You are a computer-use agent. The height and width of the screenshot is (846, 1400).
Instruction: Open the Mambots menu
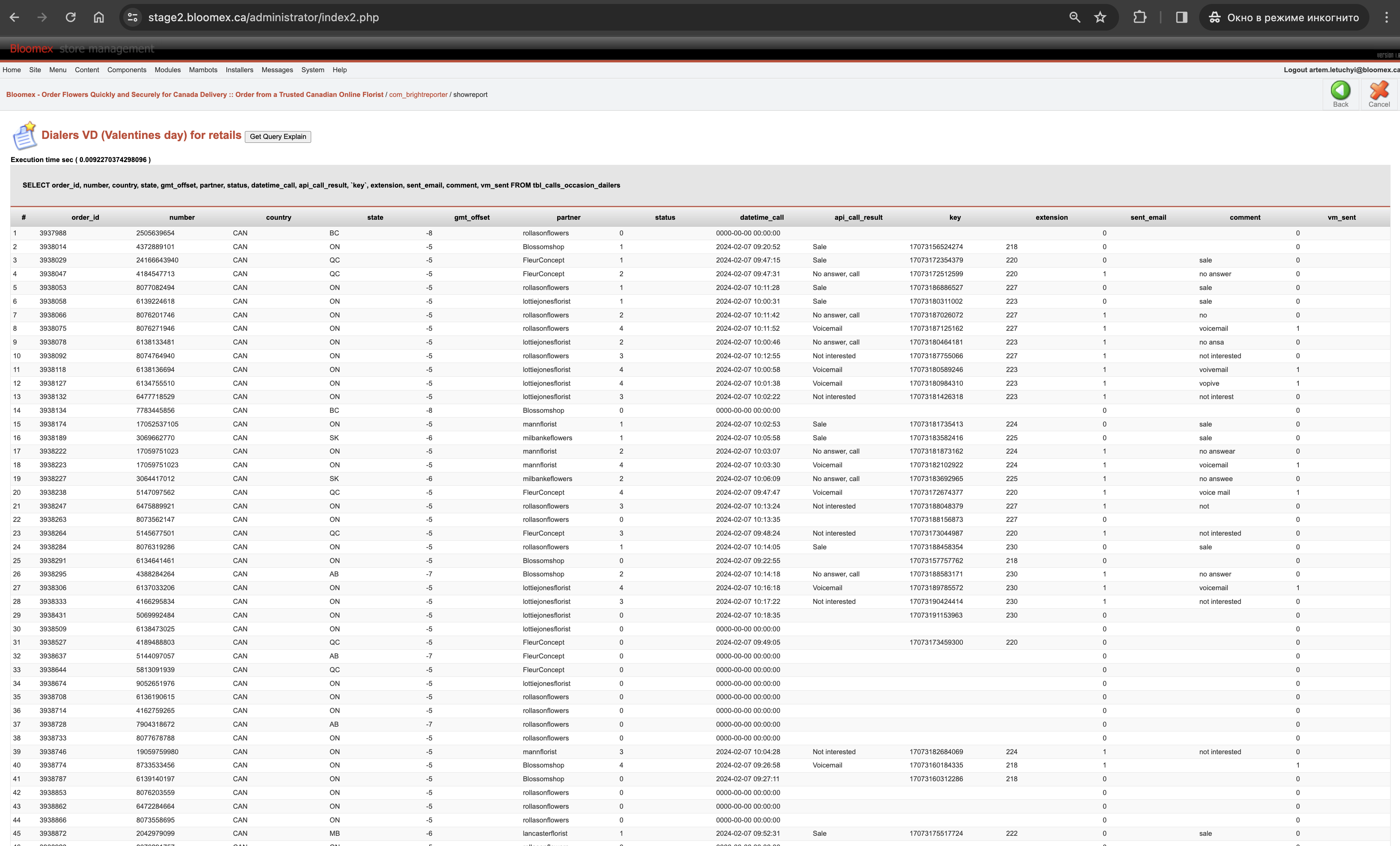pos(203,70)
